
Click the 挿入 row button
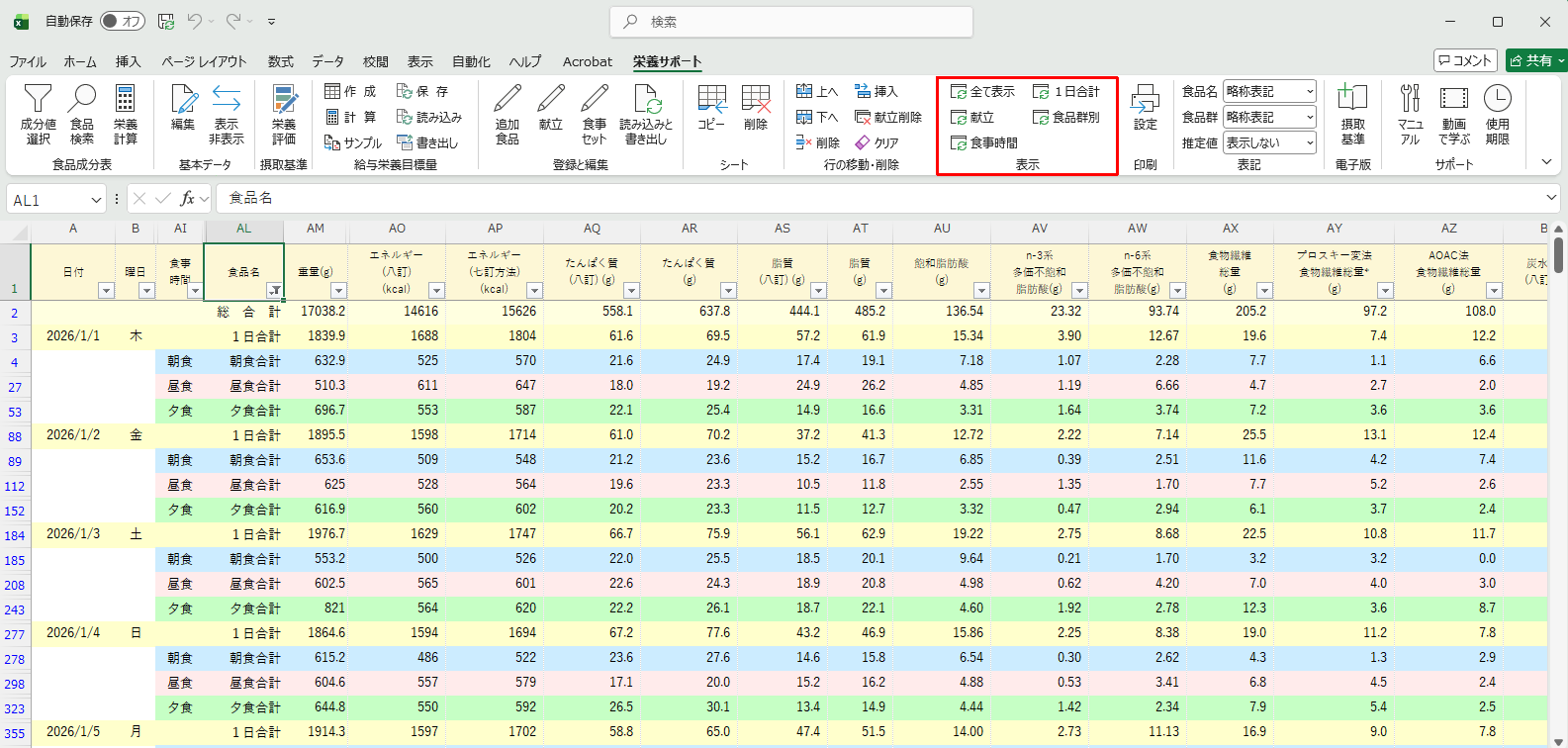876,91
